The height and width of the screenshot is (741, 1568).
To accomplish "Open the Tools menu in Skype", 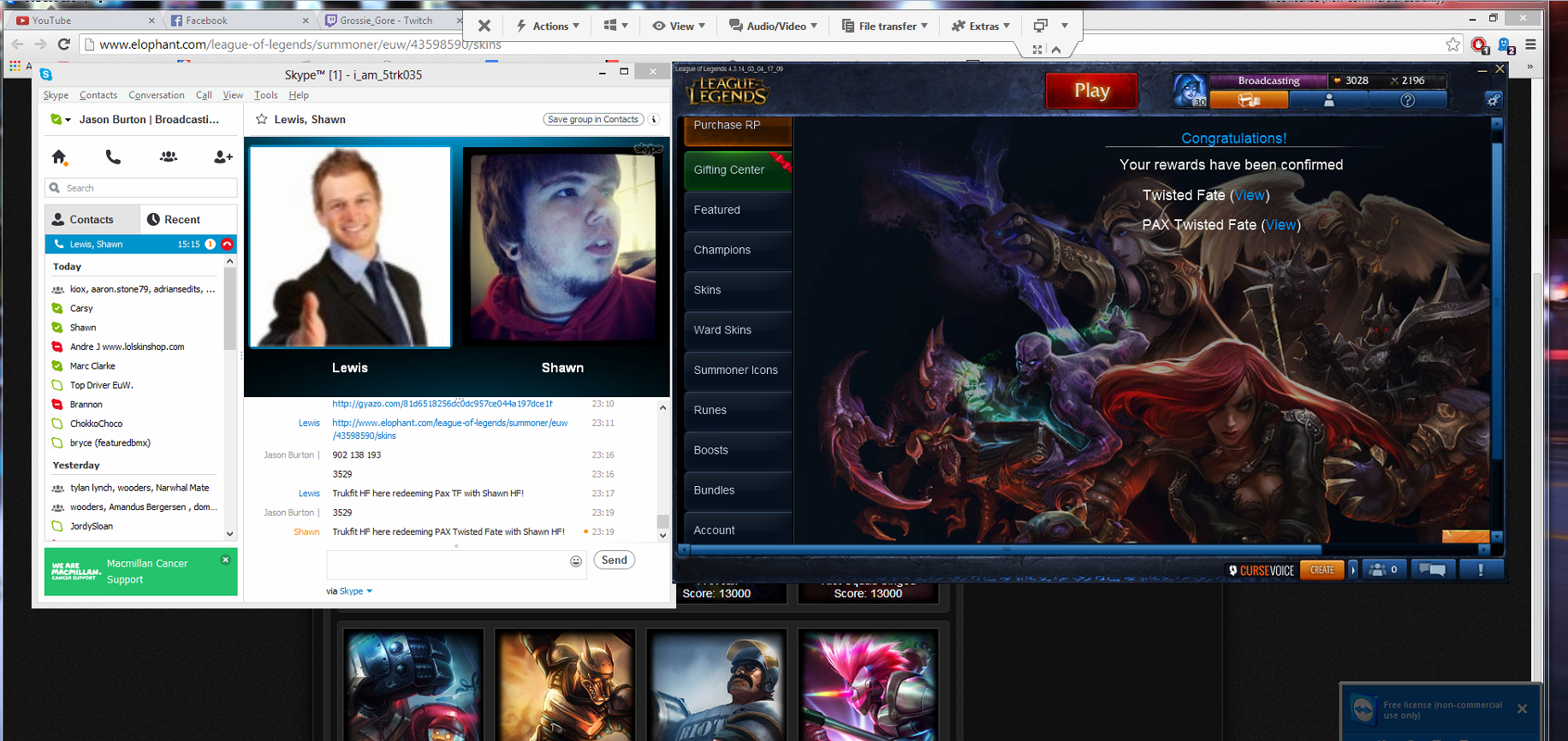I will (x=265, y=95).
